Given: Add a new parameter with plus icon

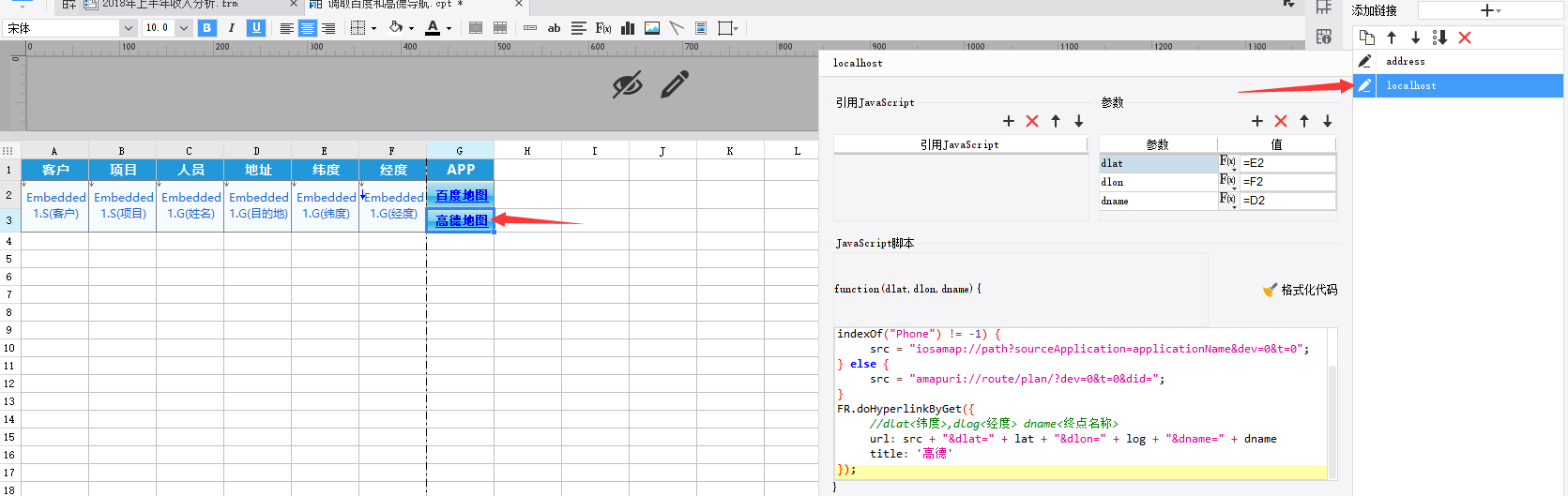Looking at the screenshot, I should click(1257, 121).
